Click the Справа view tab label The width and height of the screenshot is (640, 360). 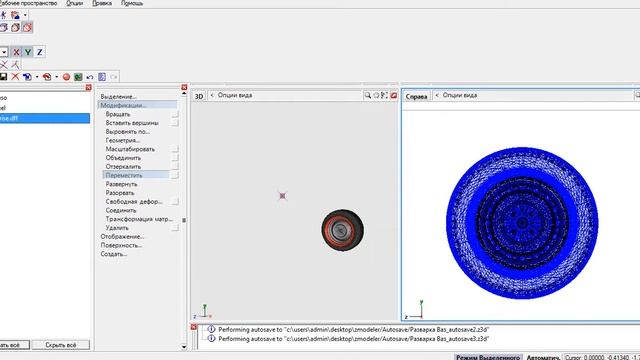[x=416, y=96]
